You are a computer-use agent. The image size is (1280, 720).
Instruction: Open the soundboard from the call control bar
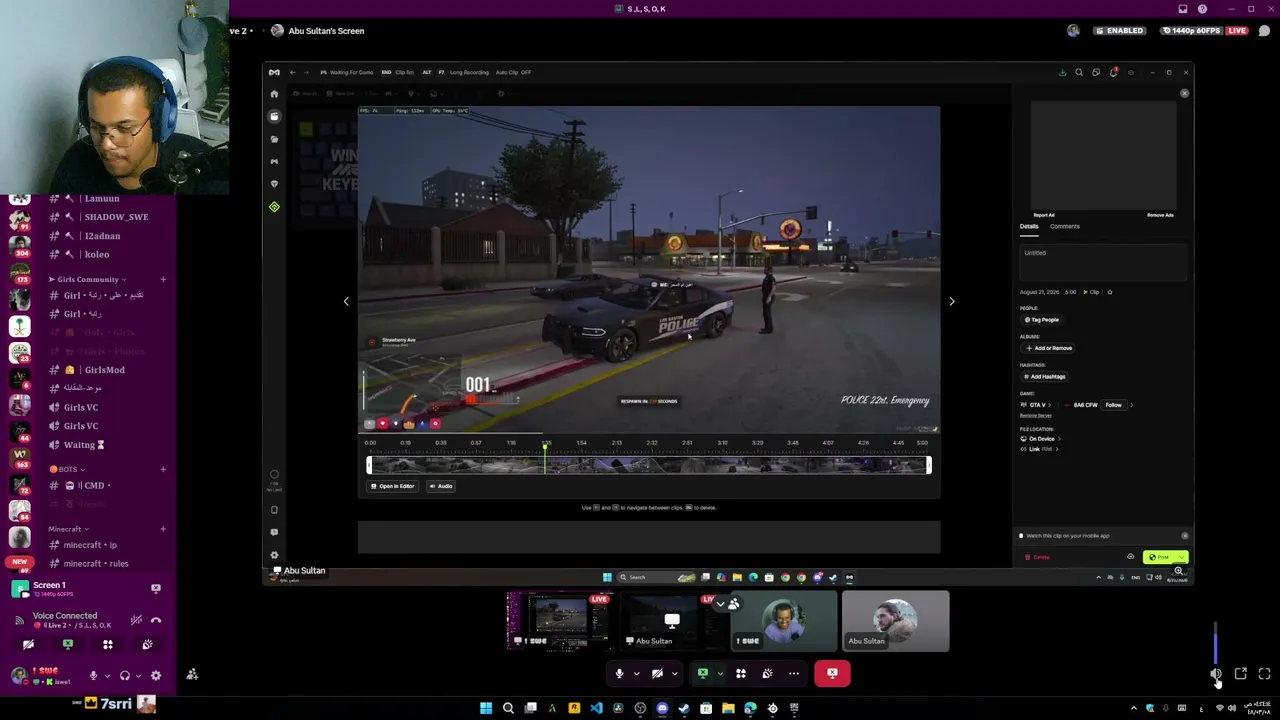click(767, 674)
